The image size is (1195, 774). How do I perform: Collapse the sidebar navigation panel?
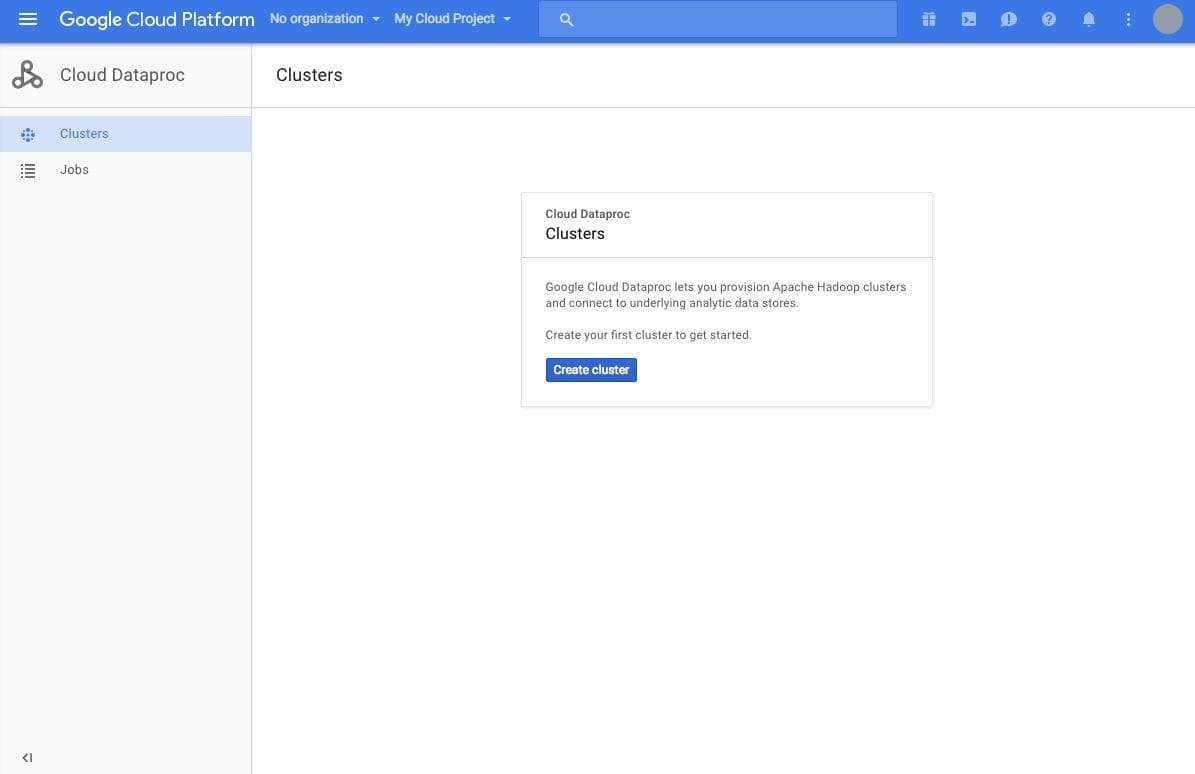click(27, 757)
